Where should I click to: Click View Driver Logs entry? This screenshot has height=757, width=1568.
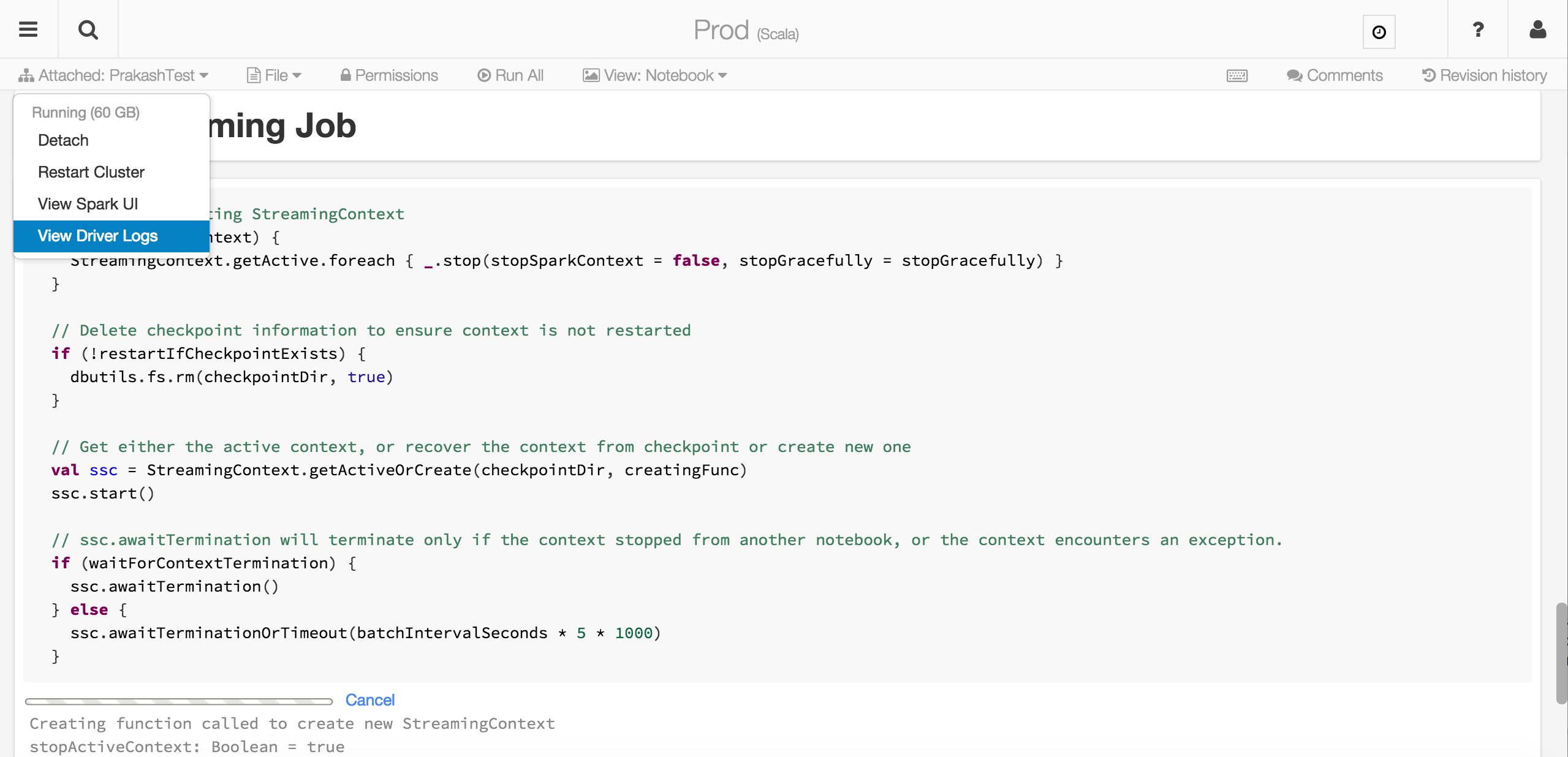(x=97, y=236)
